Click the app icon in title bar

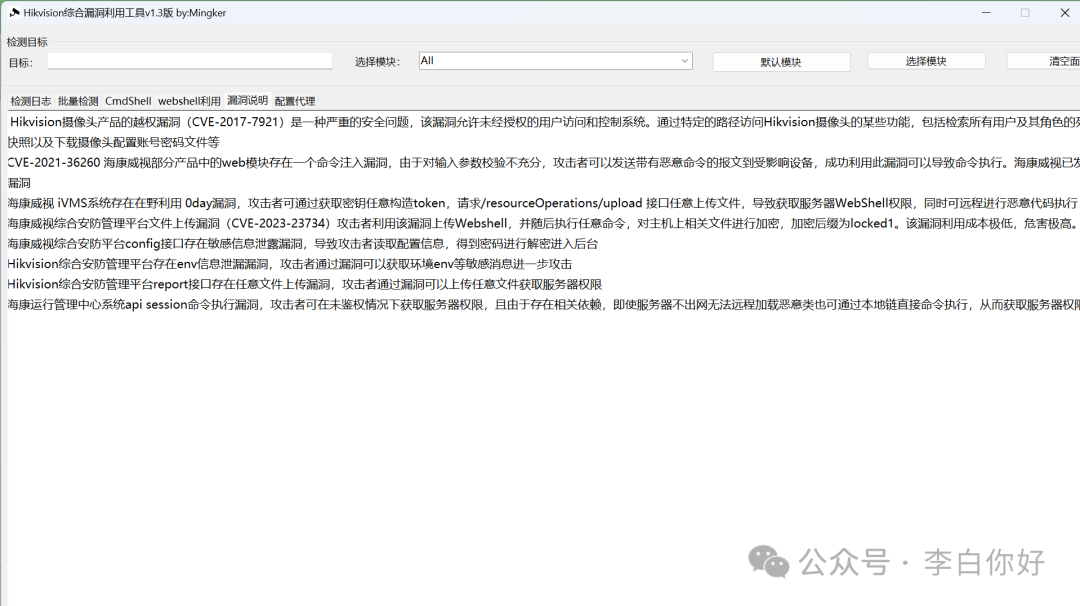(x=14, y=13)
